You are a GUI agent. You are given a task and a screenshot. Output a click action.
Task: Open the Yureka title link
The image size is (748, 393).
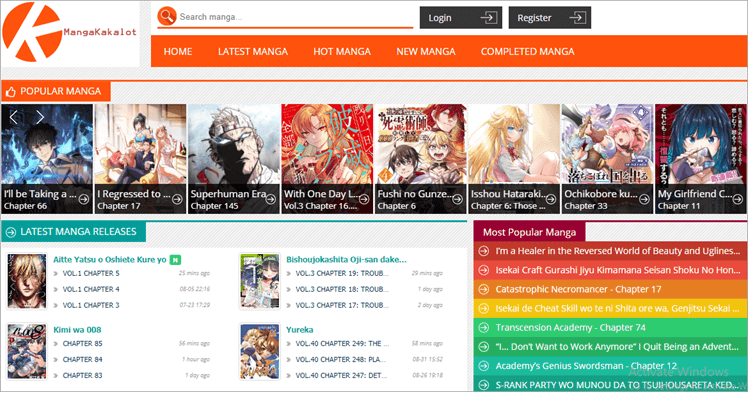pos(300,330)
